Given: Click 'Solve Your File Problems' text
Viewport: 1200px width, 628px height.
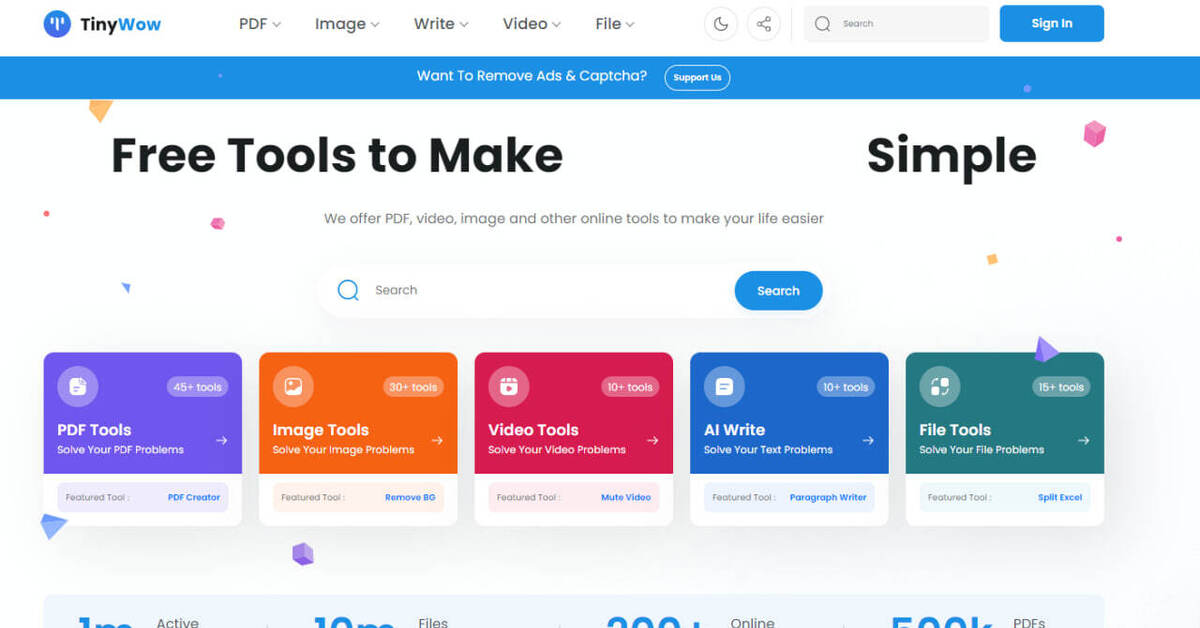Looking at the screenshot, I should coord(981,450).
